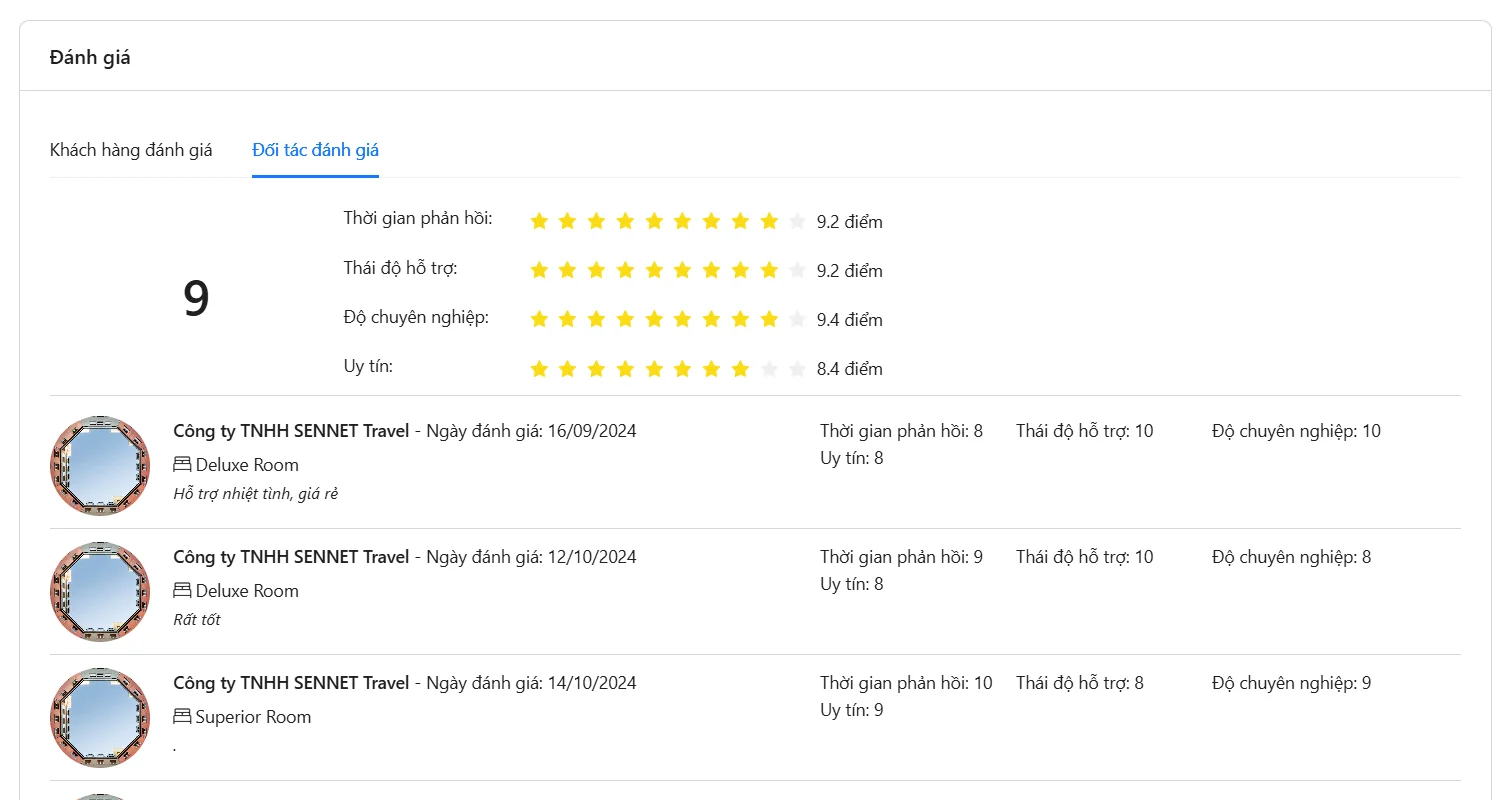Click the overall score number 9
The height and width of the screenshot is (800, 1512).
click(196, 298)
